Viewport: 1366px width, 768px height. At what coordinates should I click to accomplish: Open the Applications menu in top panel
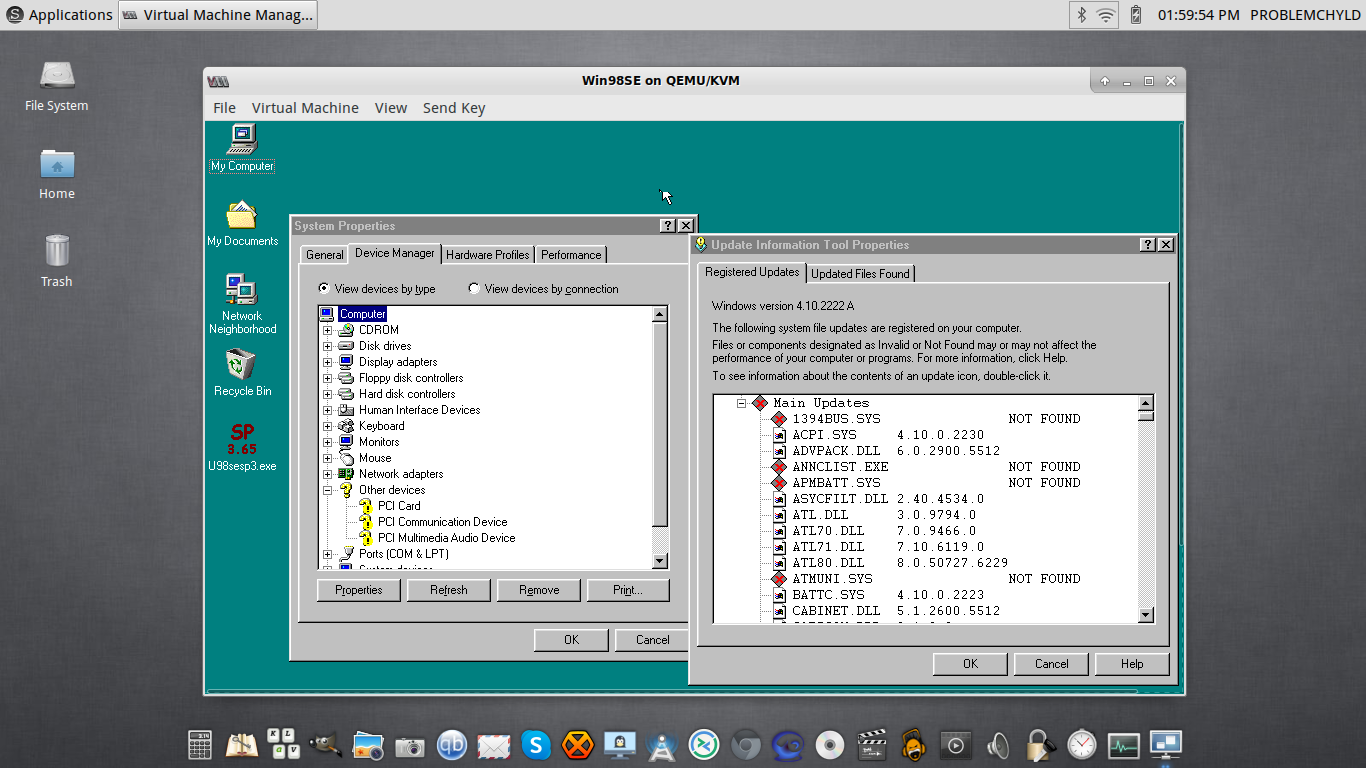tap(59, 15)
